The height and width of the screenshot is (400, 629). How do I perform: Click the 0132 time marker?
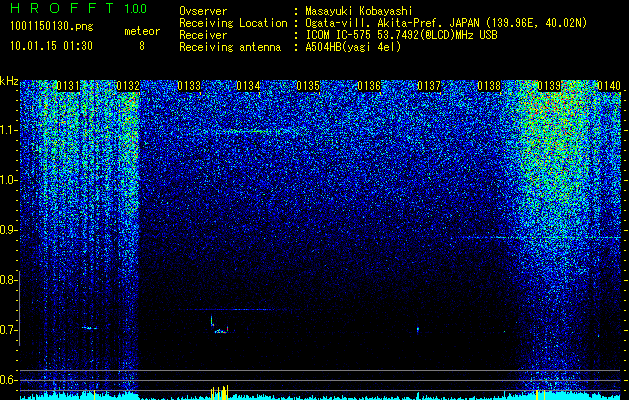tap(128, 86)
